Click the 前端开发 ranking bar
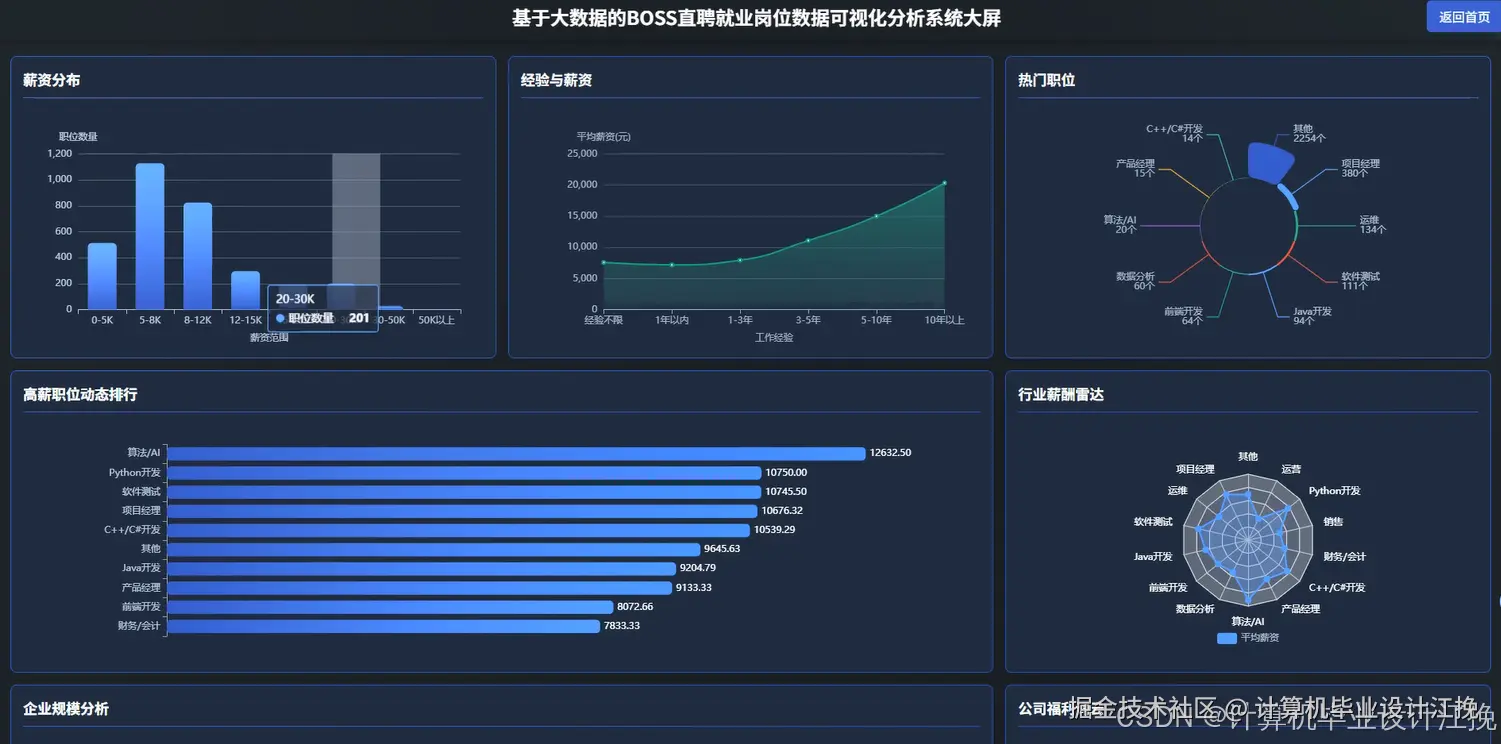Screen dimensions: 1501x744 pyautogui.click(x=389, y=607)
